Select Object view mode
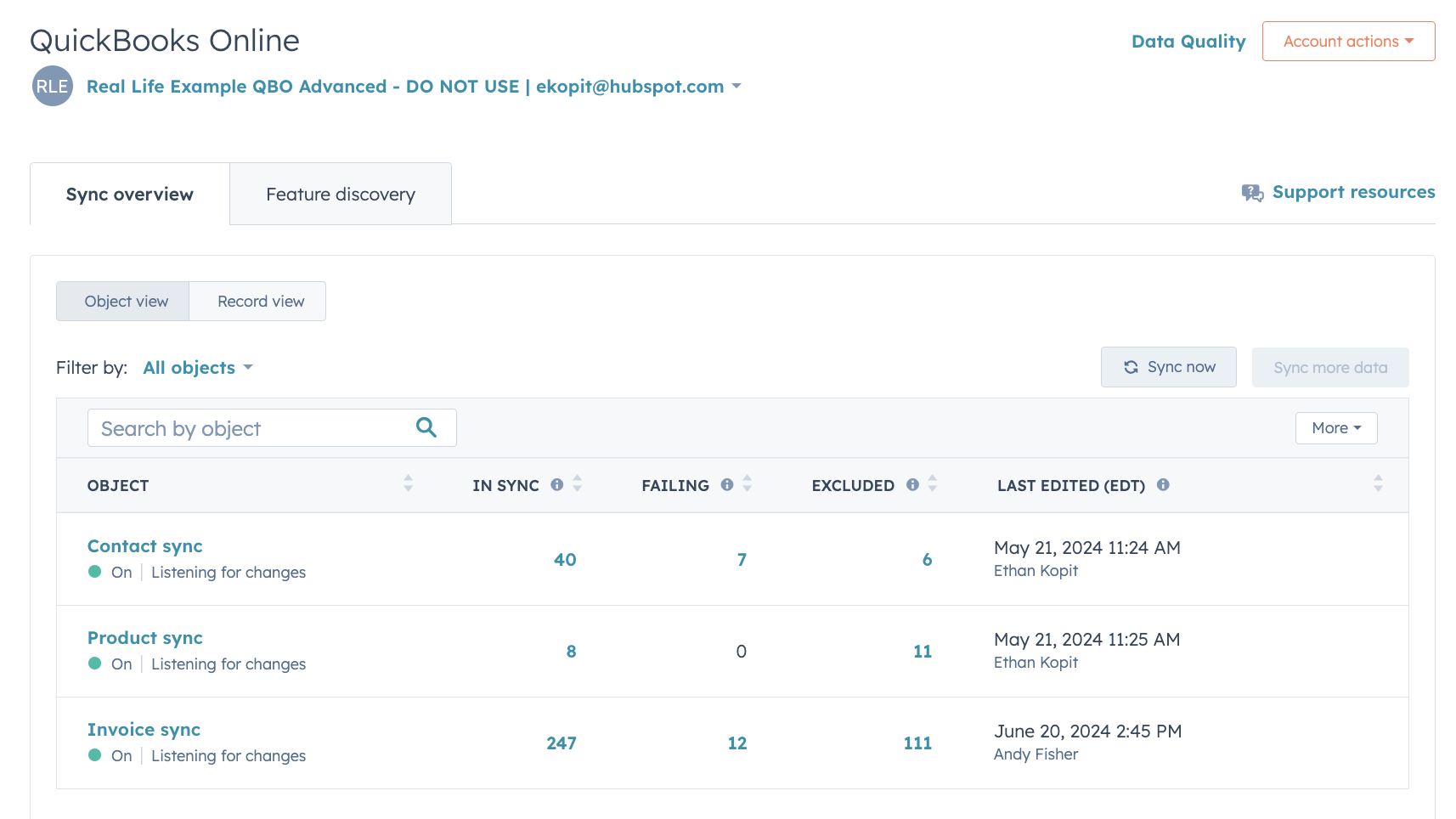The image size is (1456, 819). (x=125, y=301)
